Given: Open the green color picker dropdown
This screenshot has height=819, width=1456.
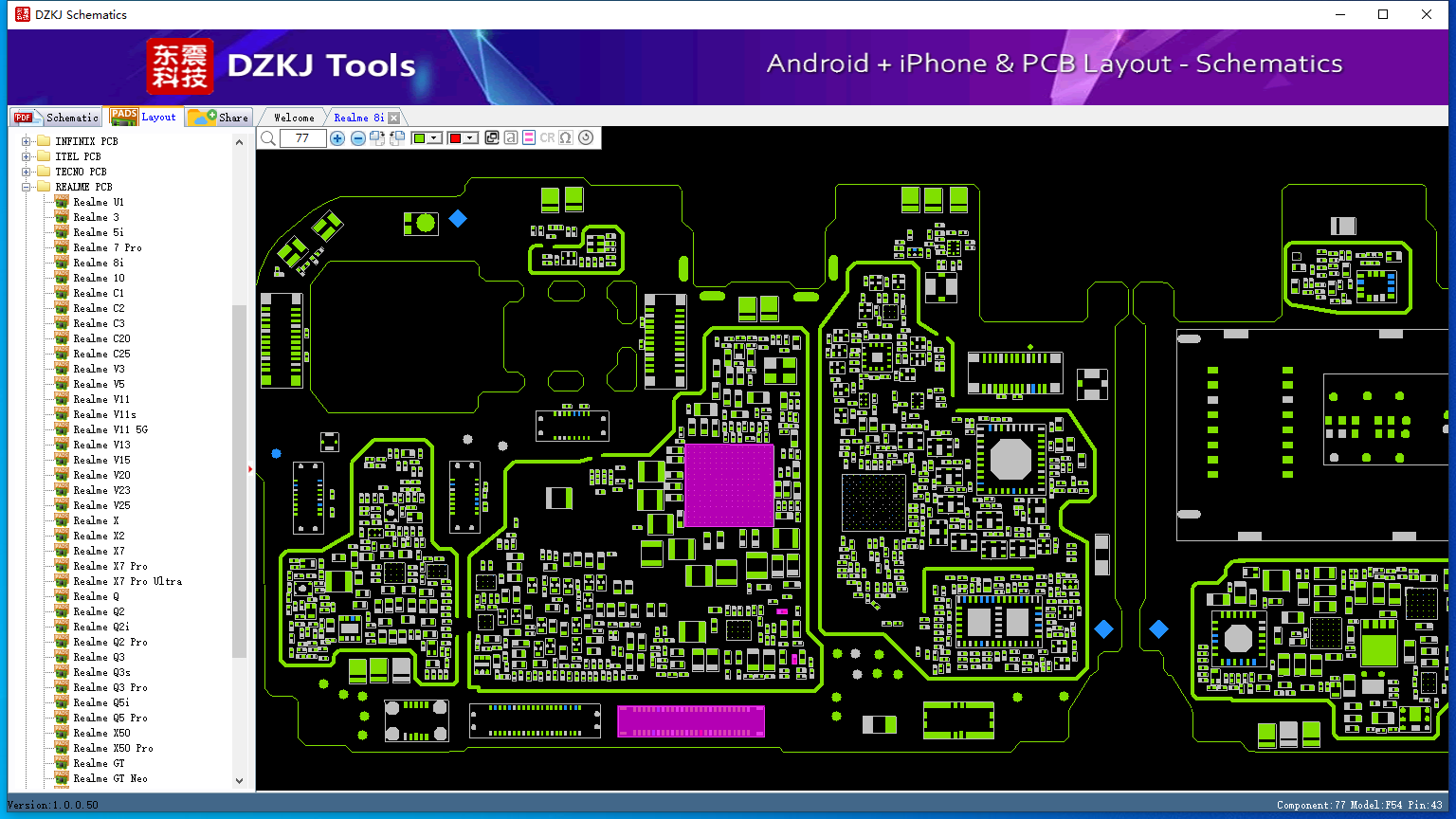Looking at the screenshot, I should click(435, 138).
